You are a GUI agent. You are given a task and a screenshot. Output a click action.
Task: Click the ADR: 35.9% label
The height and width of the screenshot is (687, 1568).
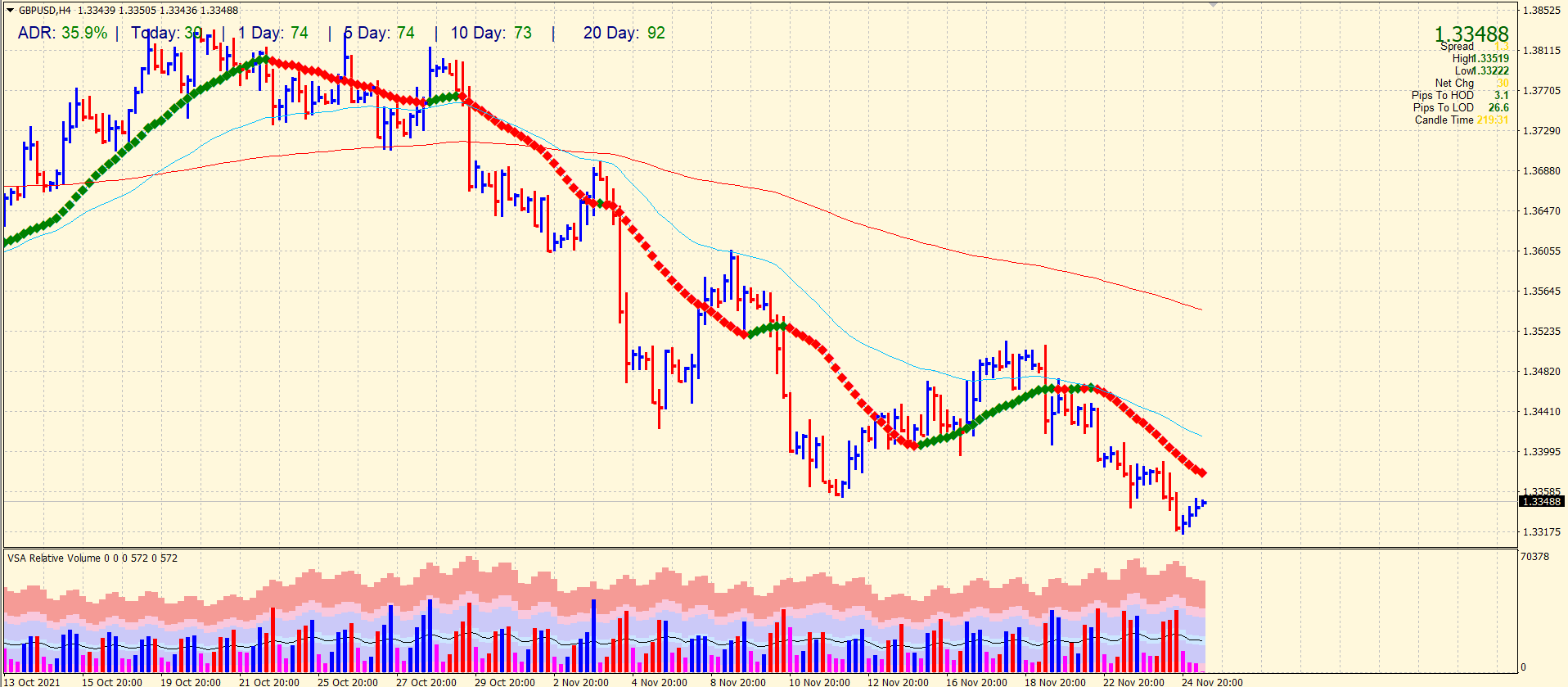tap(63, 33)
